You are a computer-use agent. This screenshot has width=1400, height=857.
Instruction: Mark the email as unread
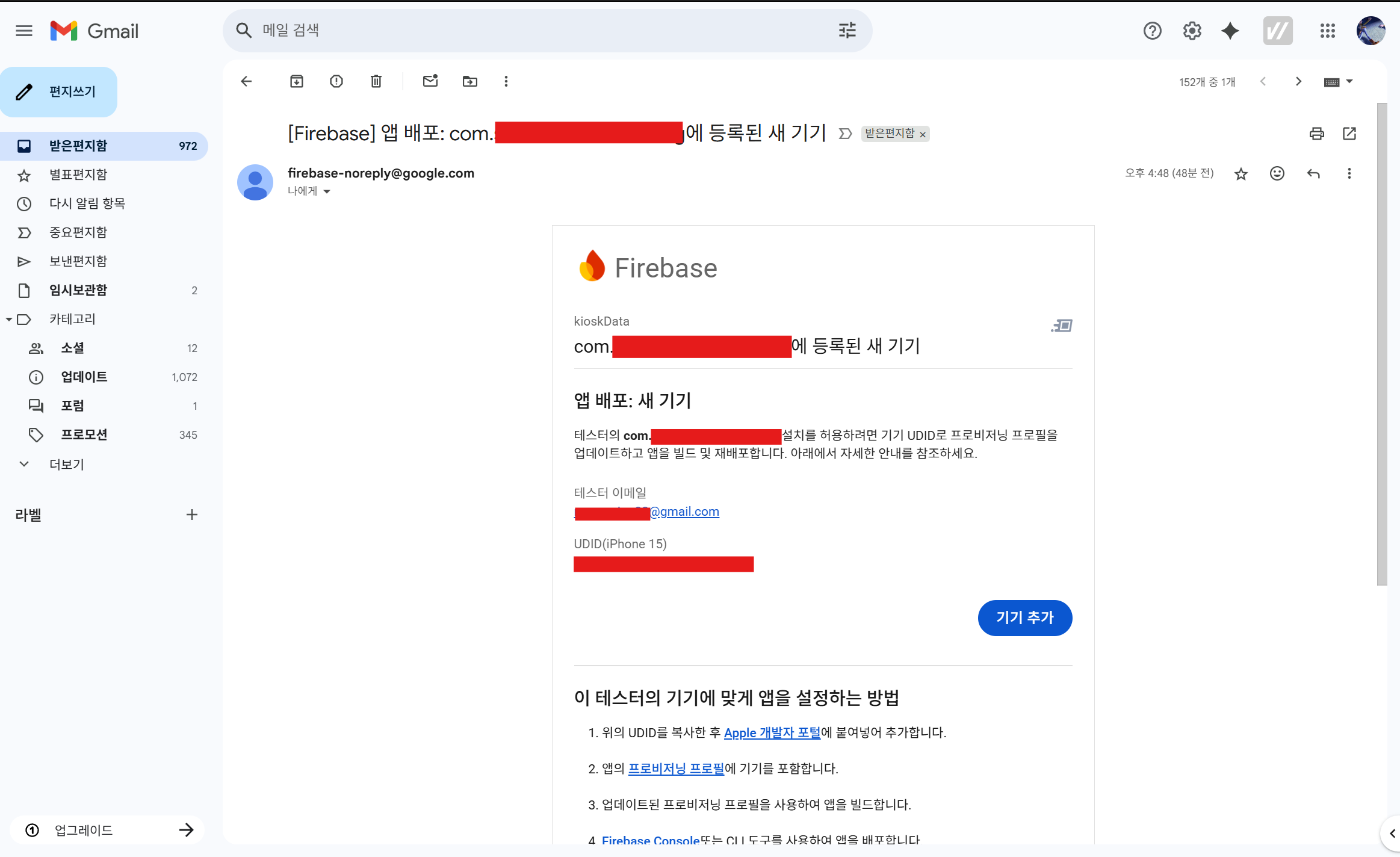tap(430, 81)
